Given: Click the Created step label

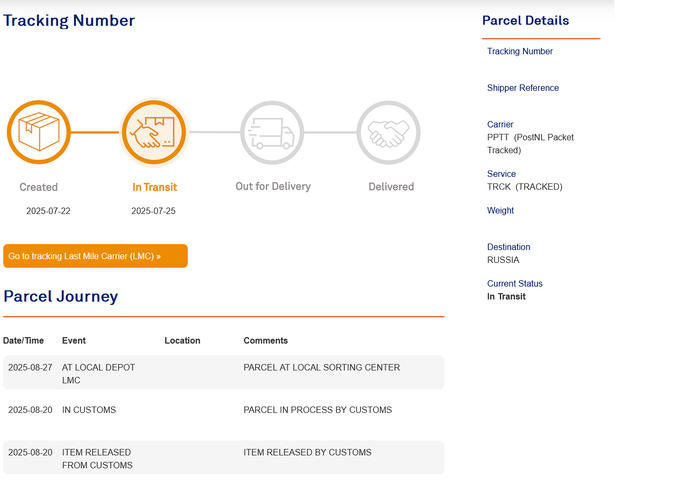Looking at the screenshot, I should [x=38, y=187].
